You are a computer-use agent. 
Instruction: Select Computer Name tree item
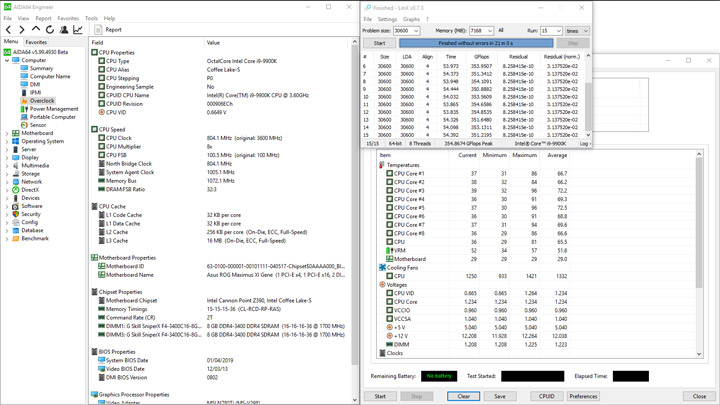[x=50, y=76]
